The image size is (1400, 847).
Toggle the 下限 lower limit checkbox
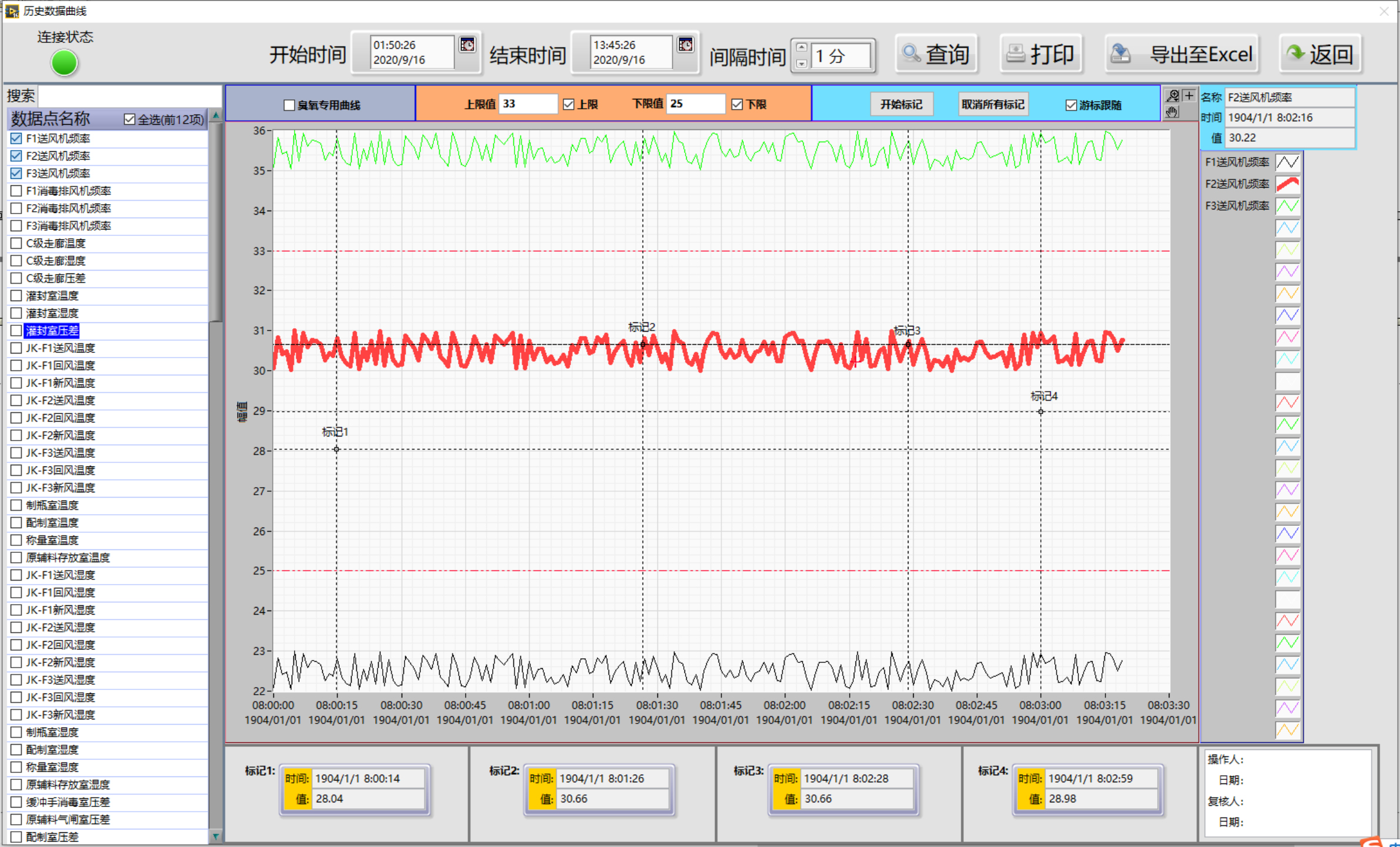pos(737,105)
